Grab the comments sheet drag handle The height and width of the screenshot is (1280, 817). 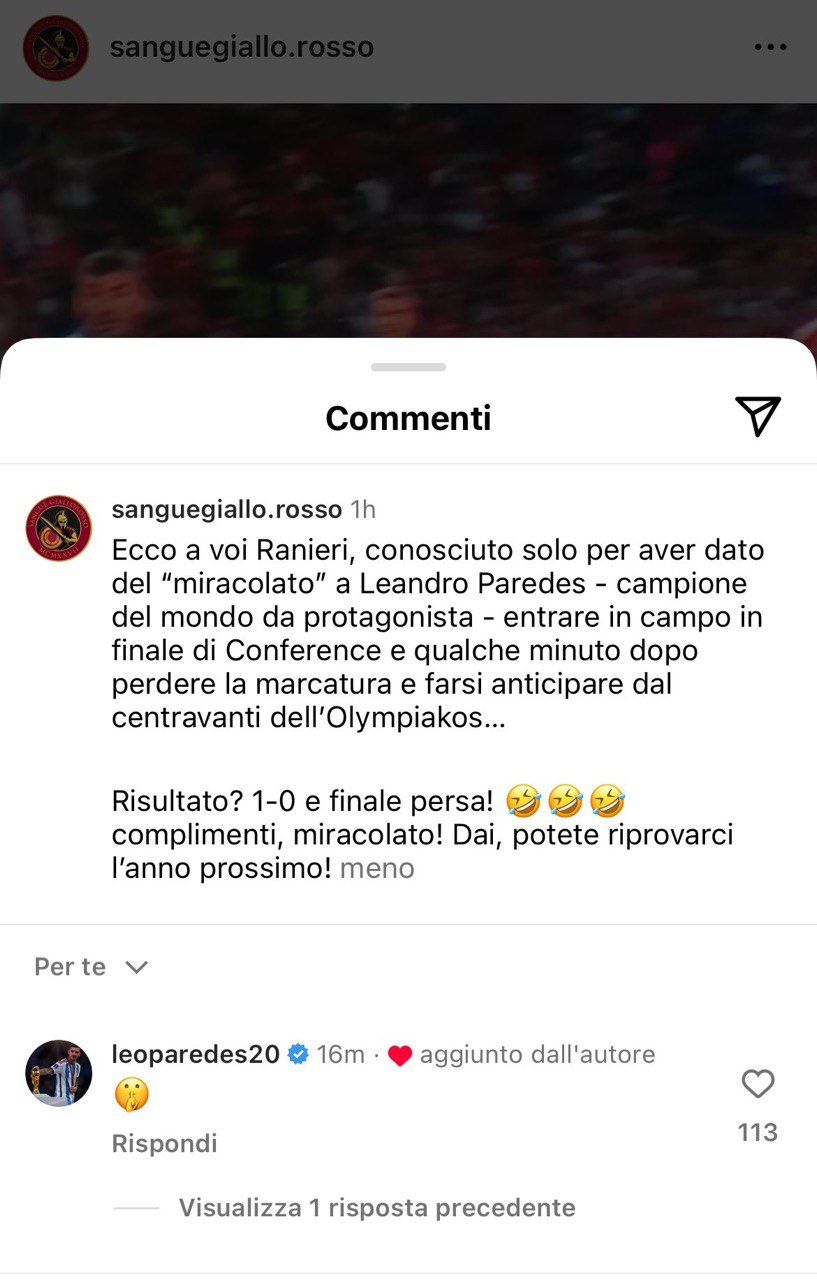408,367
